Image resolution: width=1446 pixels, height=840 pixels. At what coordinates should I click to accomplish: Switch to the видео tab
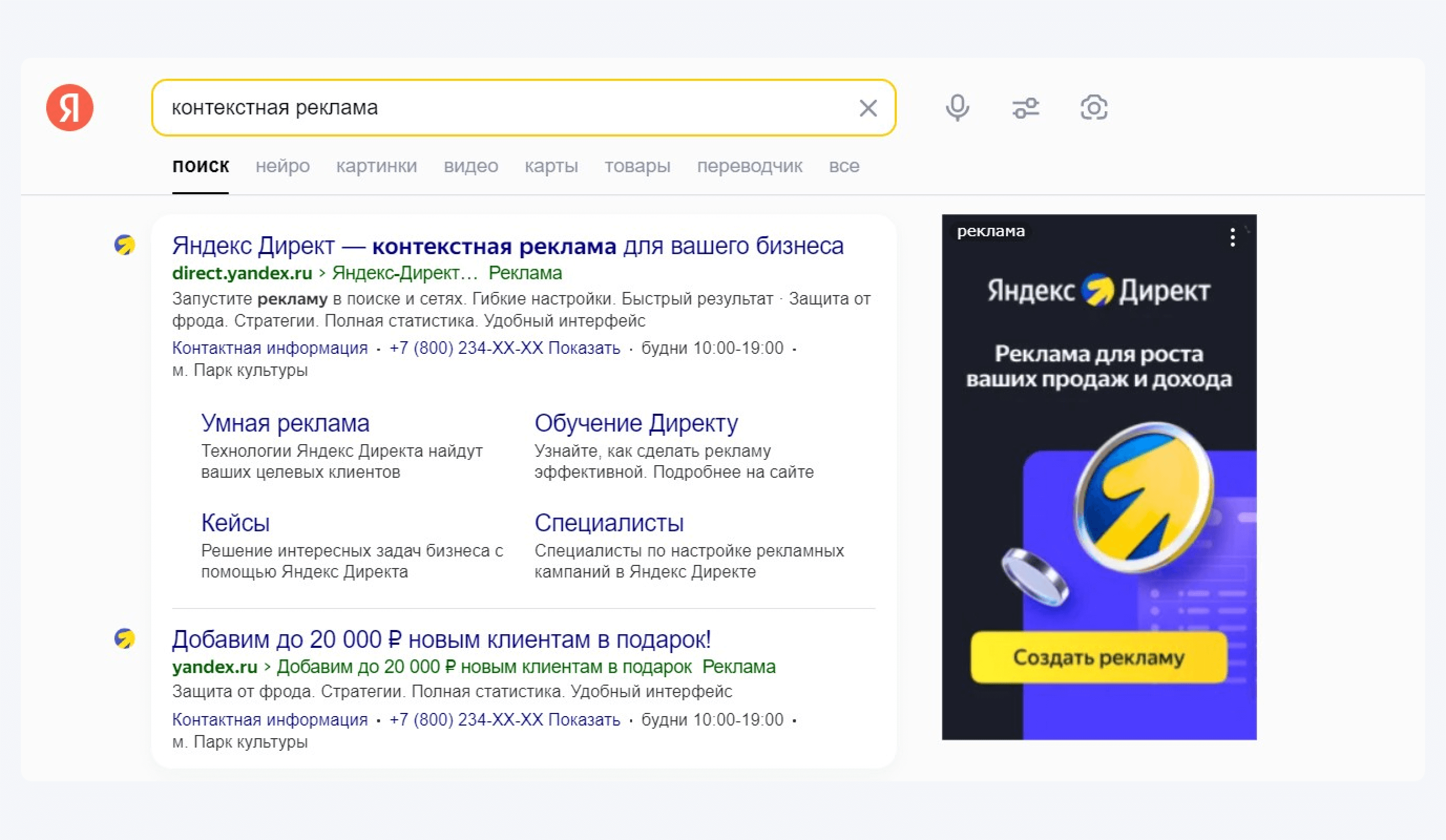[471, 166]
